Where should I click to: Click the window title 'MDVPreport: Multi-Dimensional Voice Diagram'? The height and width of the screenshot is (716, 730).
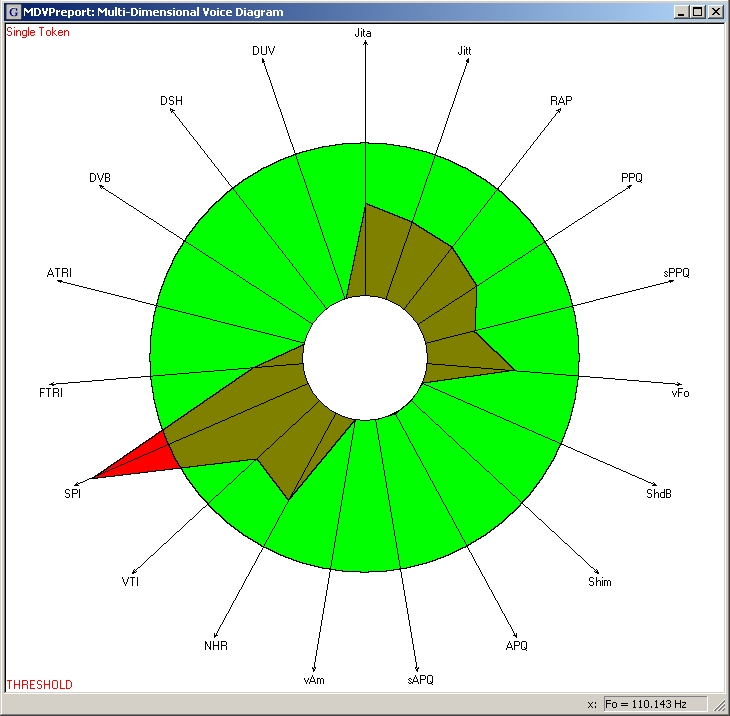153,12
